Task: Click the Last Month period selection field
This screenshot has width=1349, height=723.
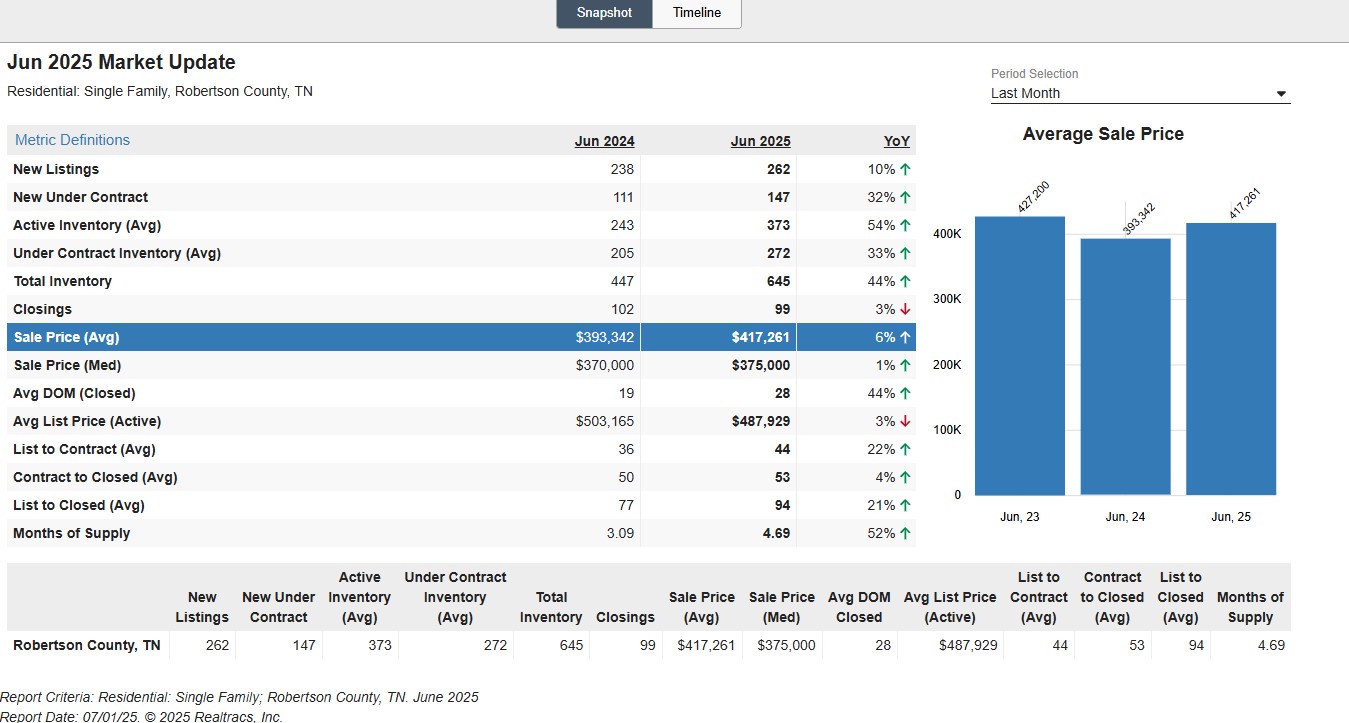Action: [1140, 93]
